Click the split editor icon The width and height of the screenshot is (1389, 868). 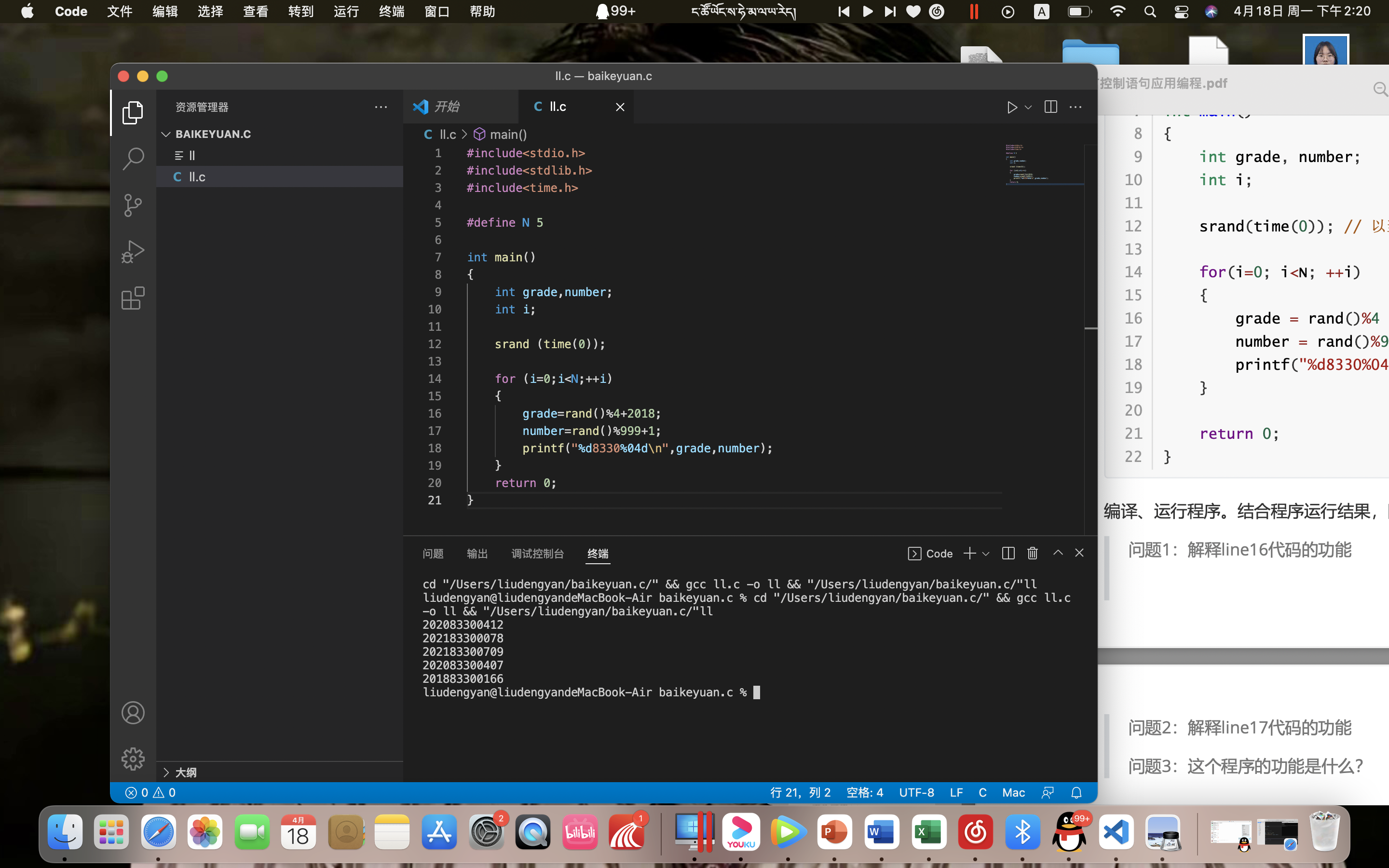tap(1050, 108)
